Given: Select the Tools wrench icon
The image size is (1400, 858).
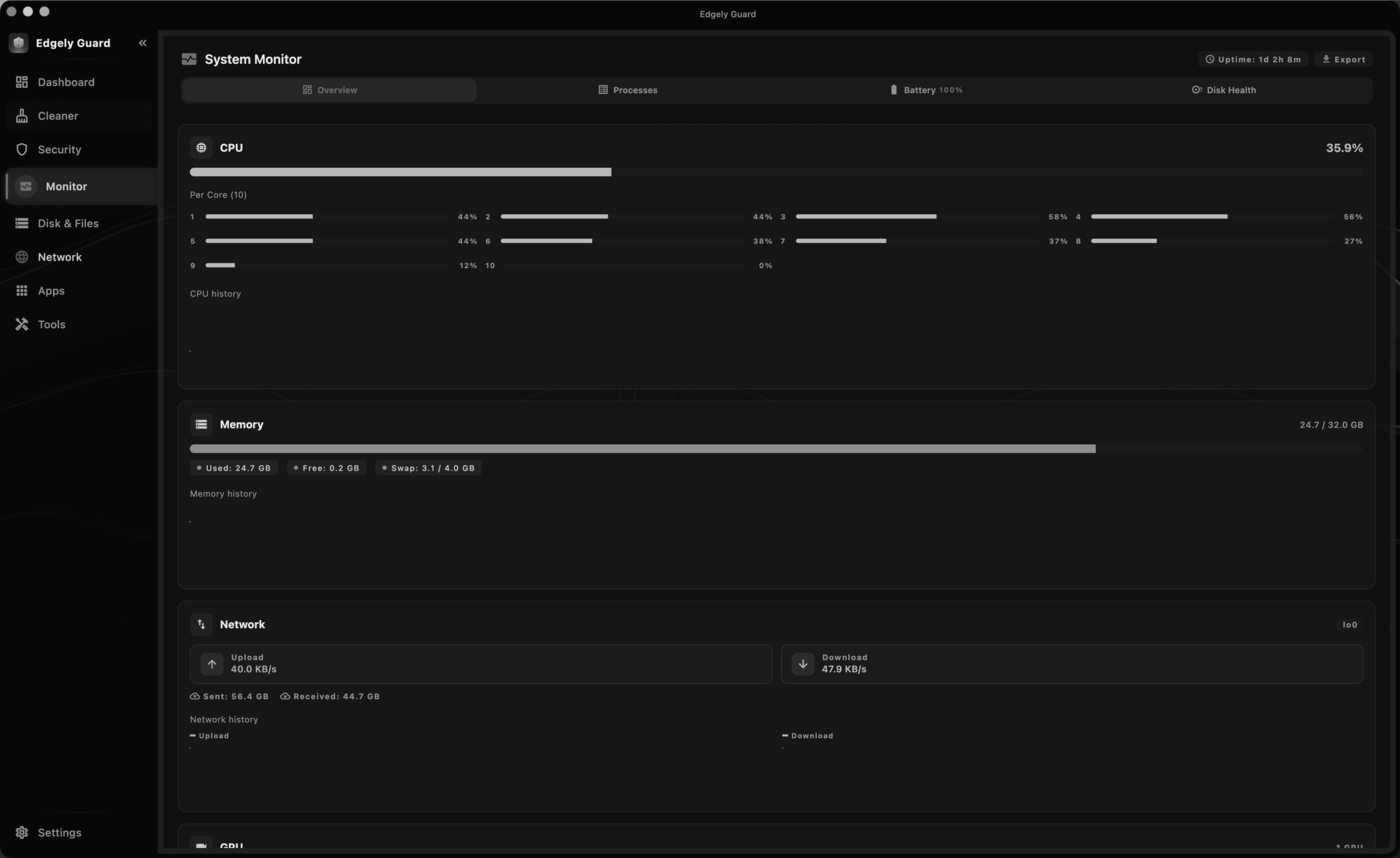Looking at the screenshot, I should pos(22,325).
